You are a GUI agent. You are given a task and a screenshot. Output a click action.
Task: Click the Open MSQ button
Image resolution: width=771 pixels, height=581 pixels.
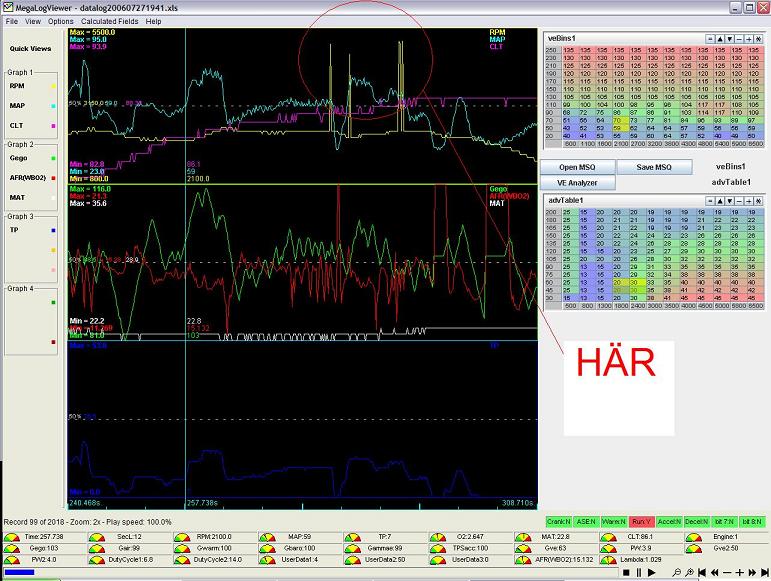pos(577,167)
